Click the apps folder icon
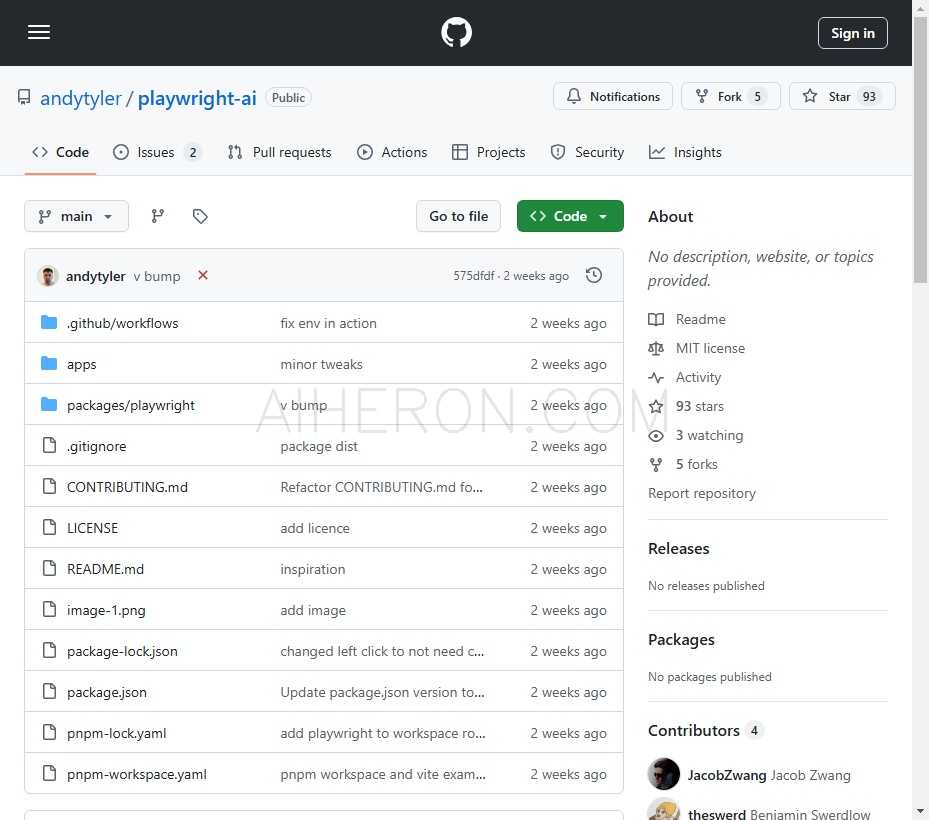This screenshot has height=820, width=929. tap(49, 363)
